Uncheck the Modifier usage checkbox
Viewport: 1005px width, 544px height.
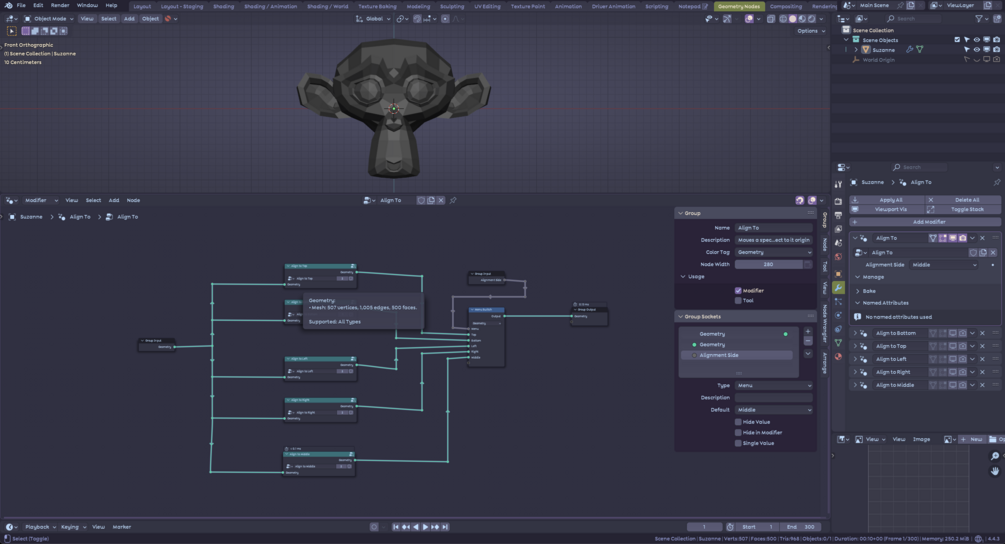[x=738, y=291]
